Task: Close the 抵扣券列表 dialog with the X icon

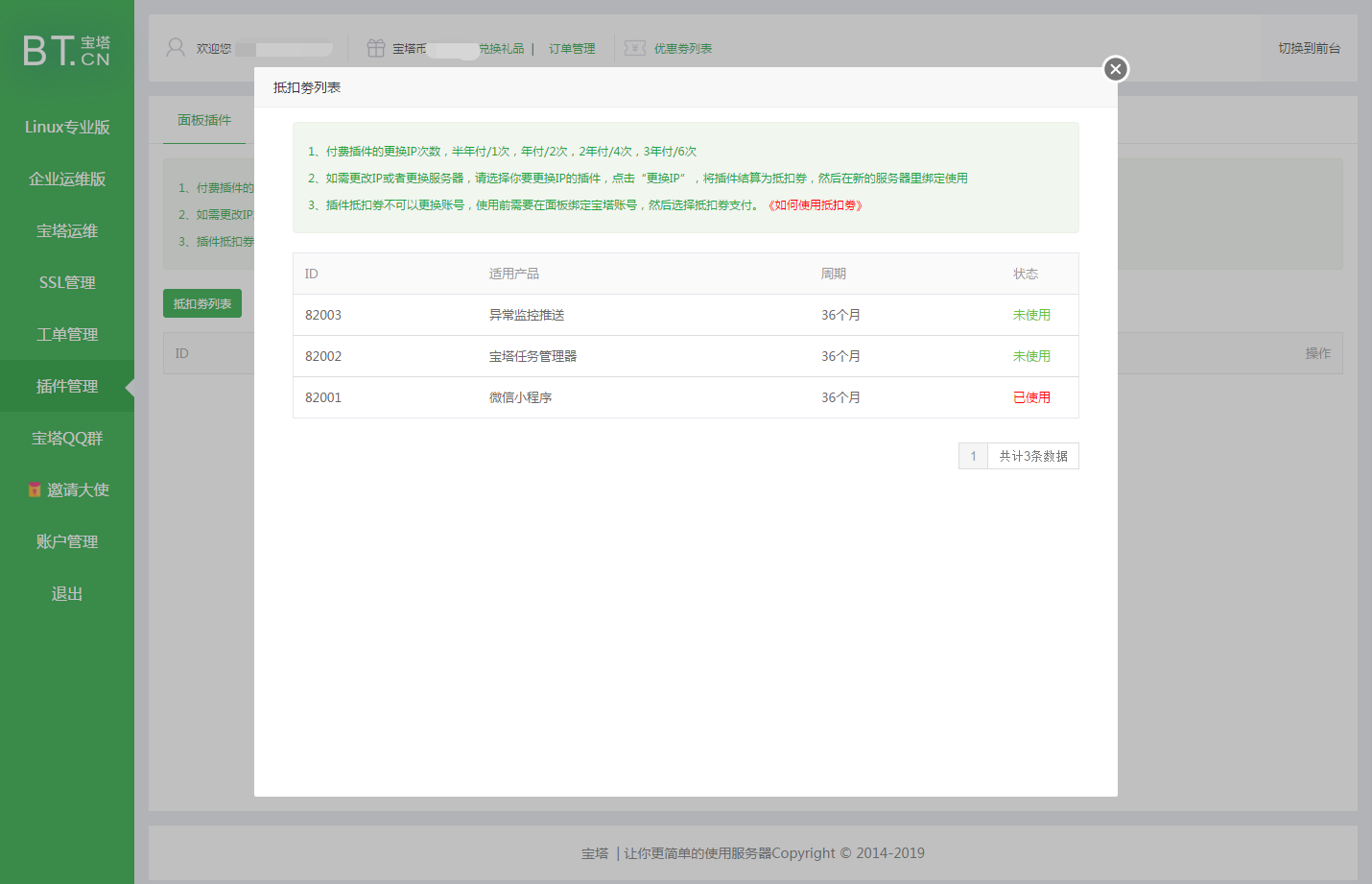Action: pyautogui.click(x=1115, y=69)
